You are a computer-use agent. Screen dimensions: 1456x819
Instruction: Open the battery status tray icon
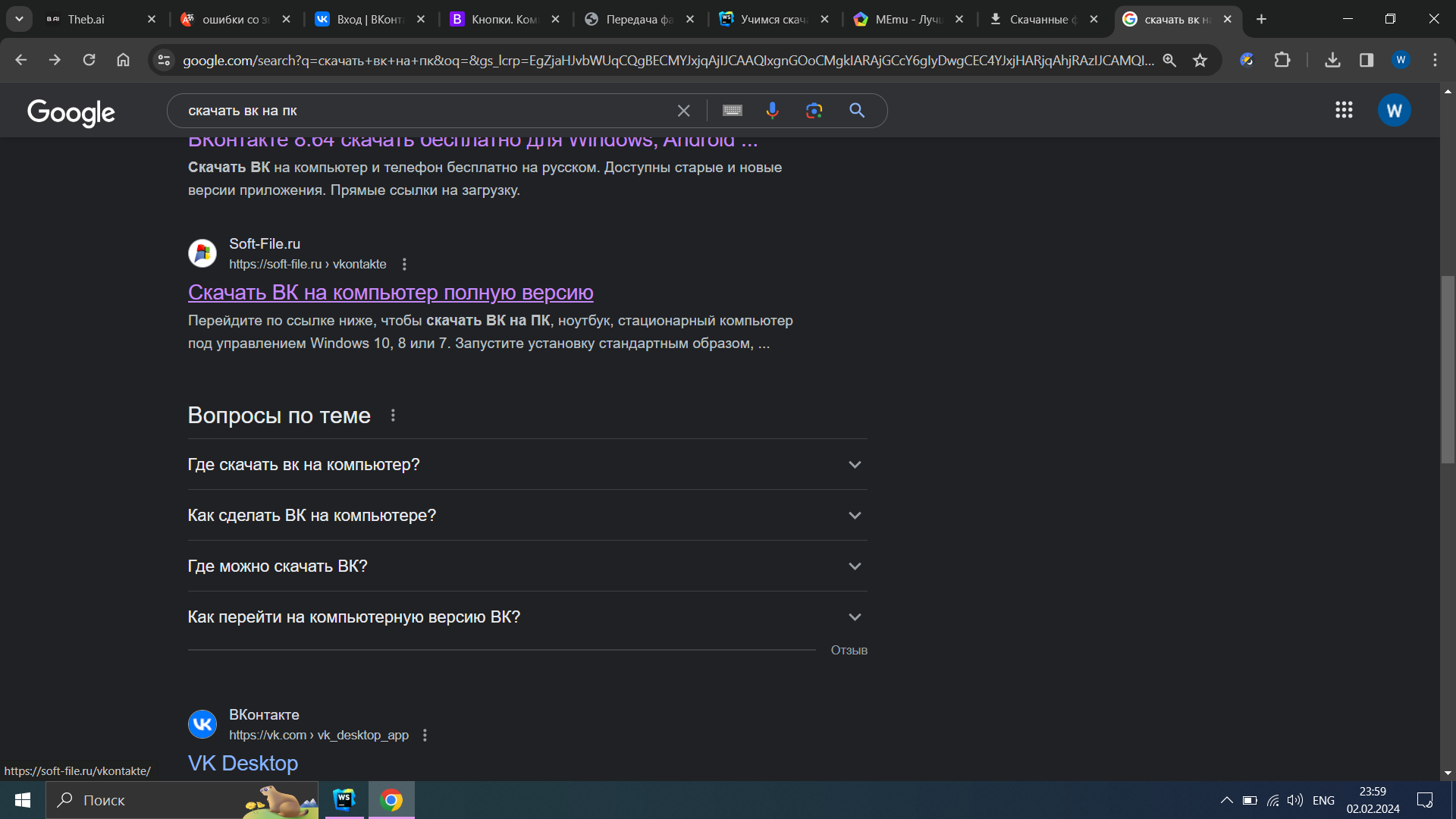pyautogui.click(x=1250, y=800)
